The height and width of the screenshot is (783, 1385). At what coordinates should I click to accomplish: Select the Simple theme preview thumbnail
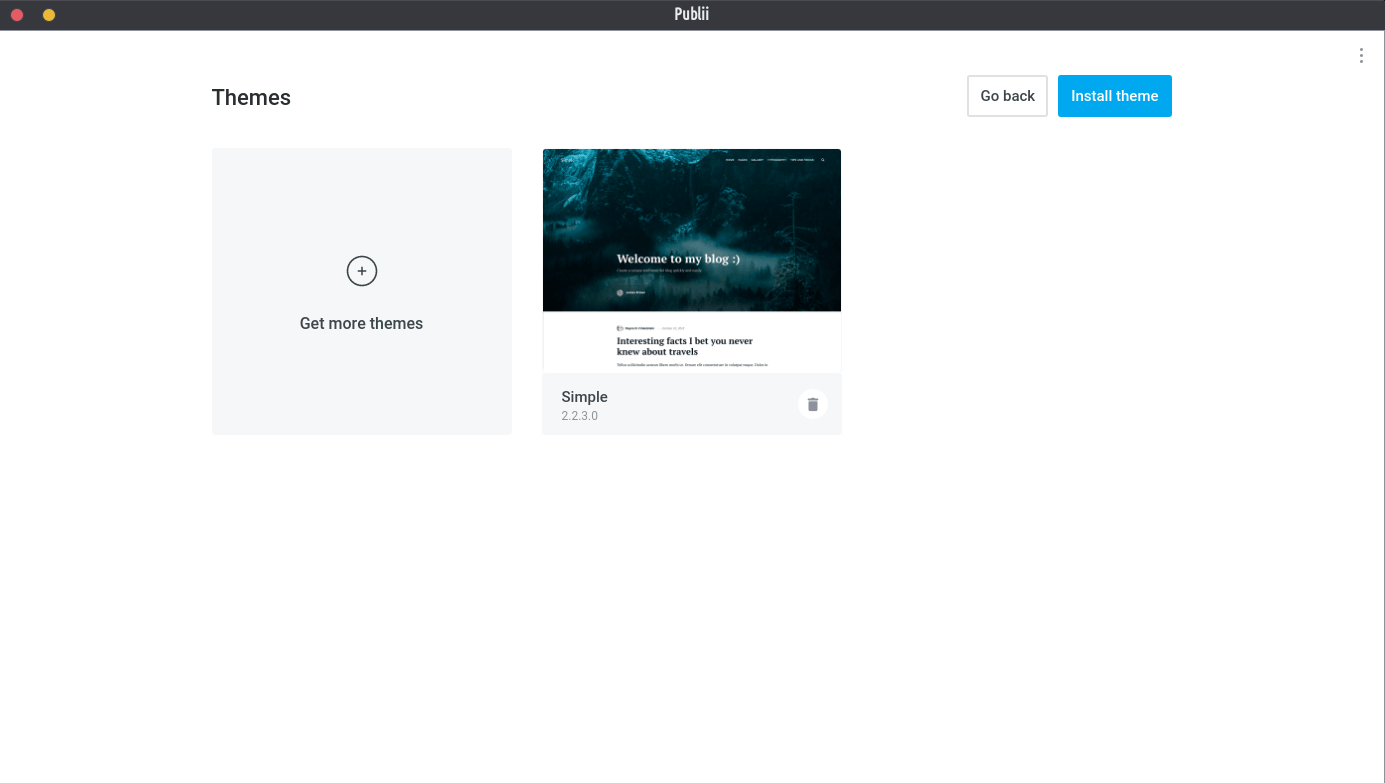pyautogui.click(x=692, y=261)
